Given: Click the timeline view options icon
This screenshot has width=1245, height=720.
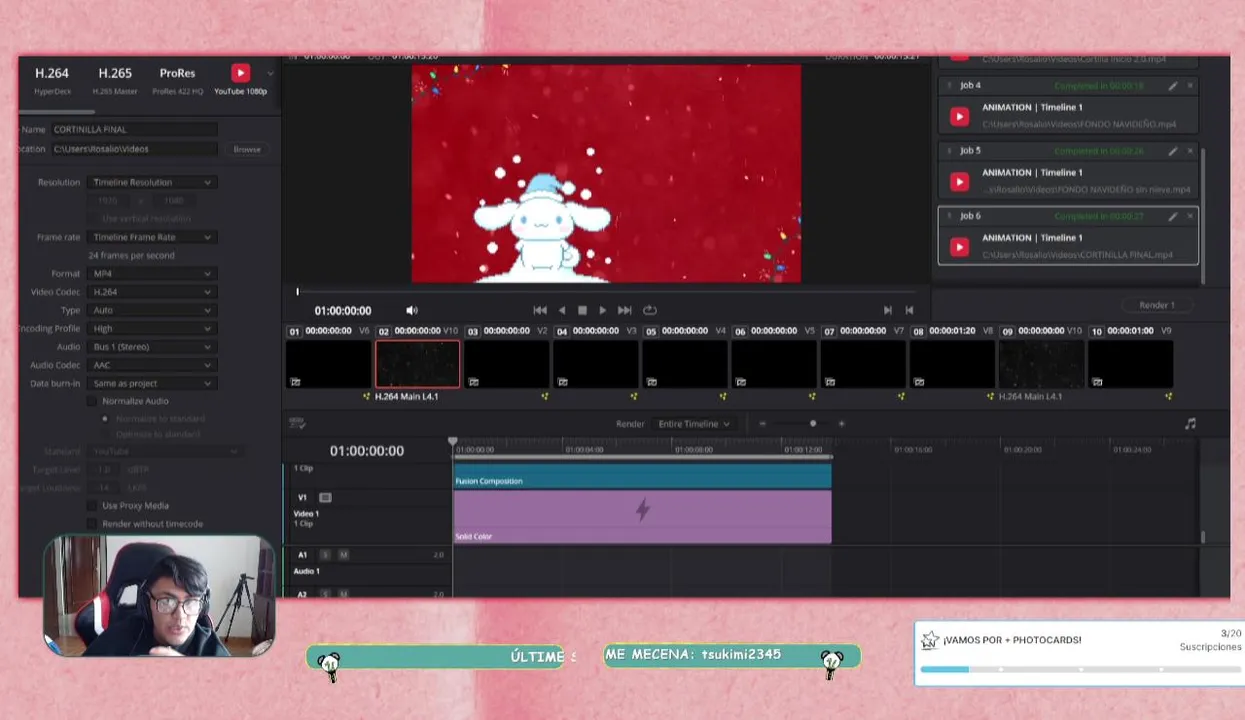Looking at the screenshot, I should pos(296,424).
